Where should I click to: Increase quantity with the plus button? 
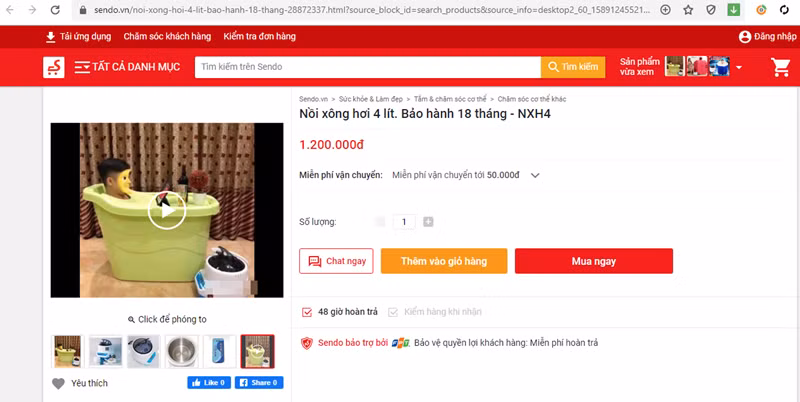(428, 222)
